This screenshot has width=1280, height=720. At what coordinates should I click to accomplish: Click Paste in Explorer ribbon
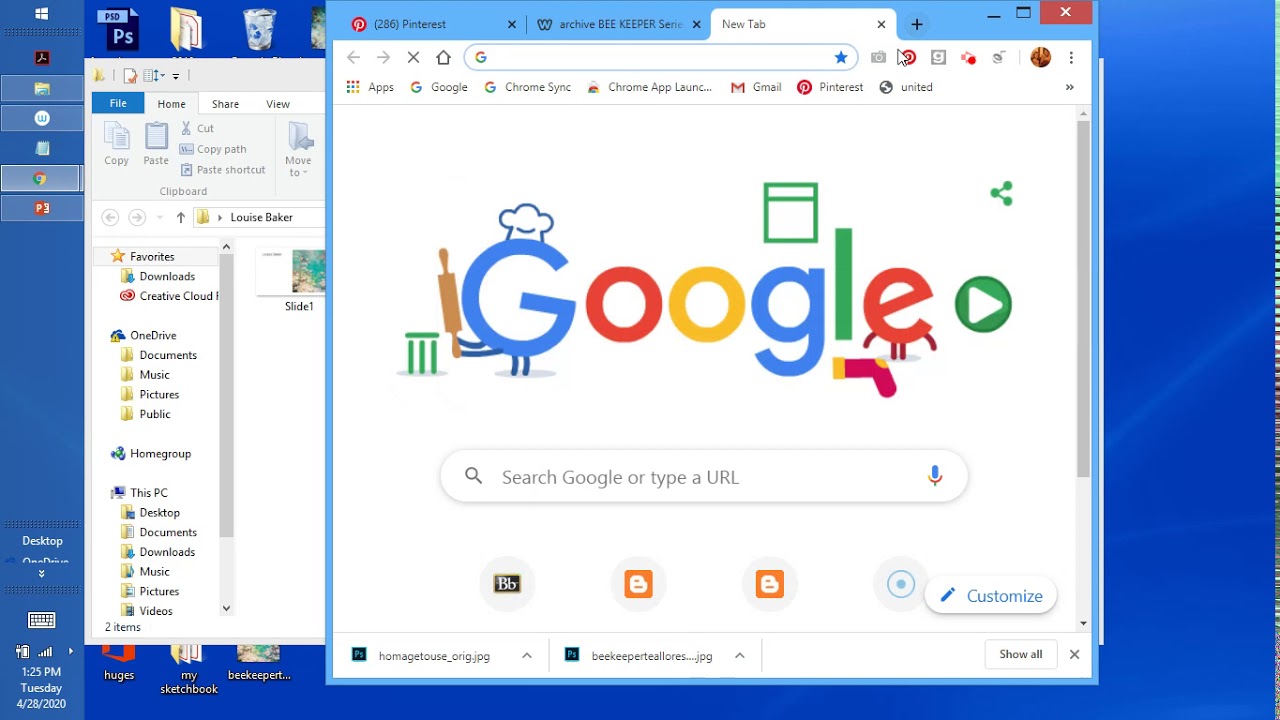click(156, 144)
